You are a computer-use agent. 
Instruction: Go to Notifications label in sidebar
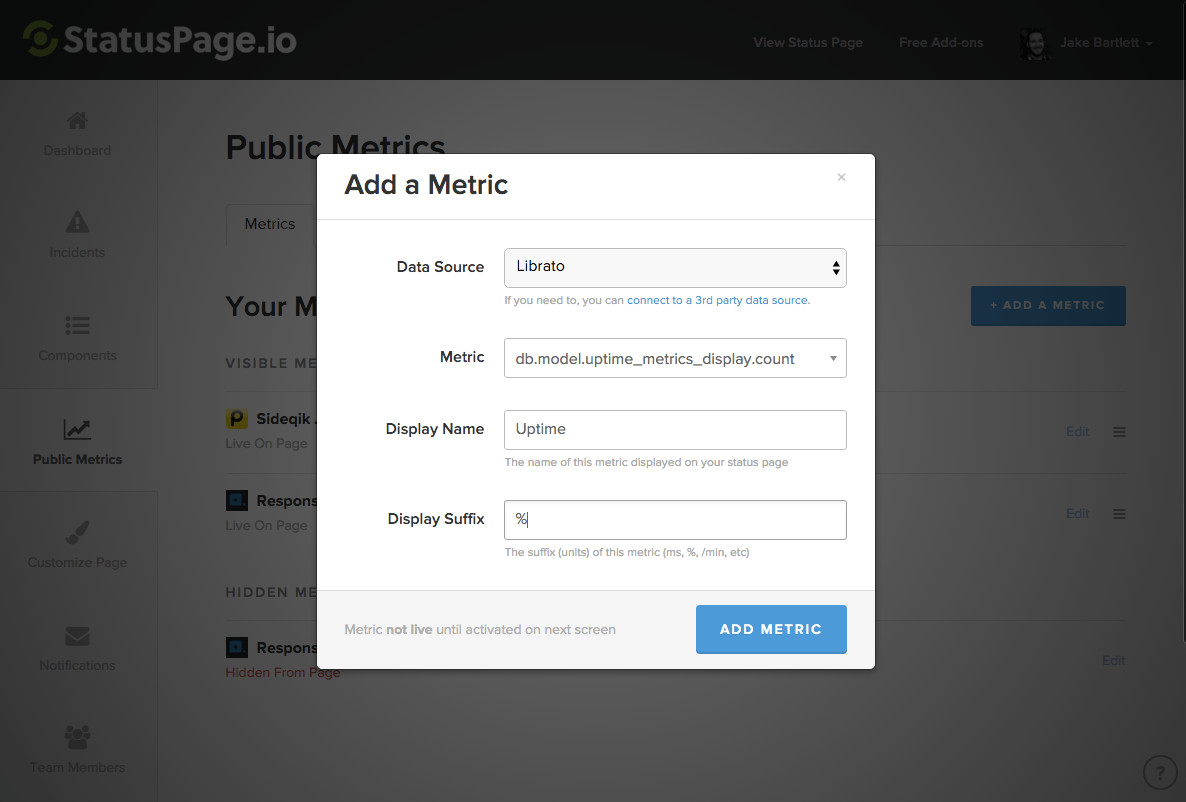(x=77, y=665)
